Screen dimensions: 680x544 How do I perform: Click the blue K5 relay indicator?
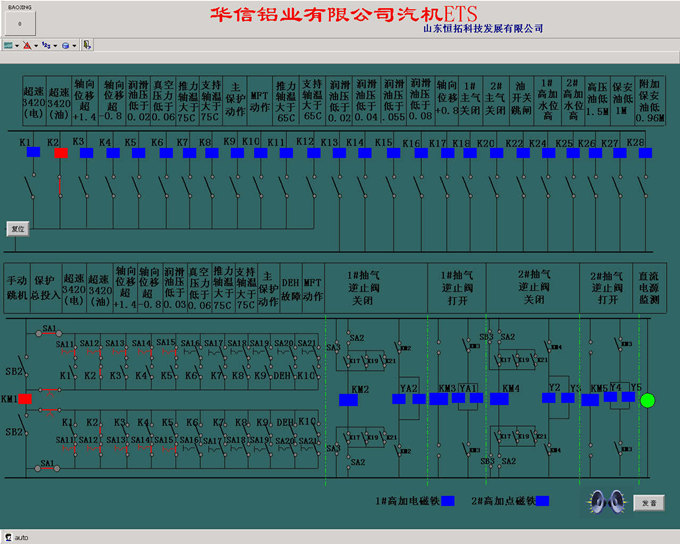click(x=138, y=153)
